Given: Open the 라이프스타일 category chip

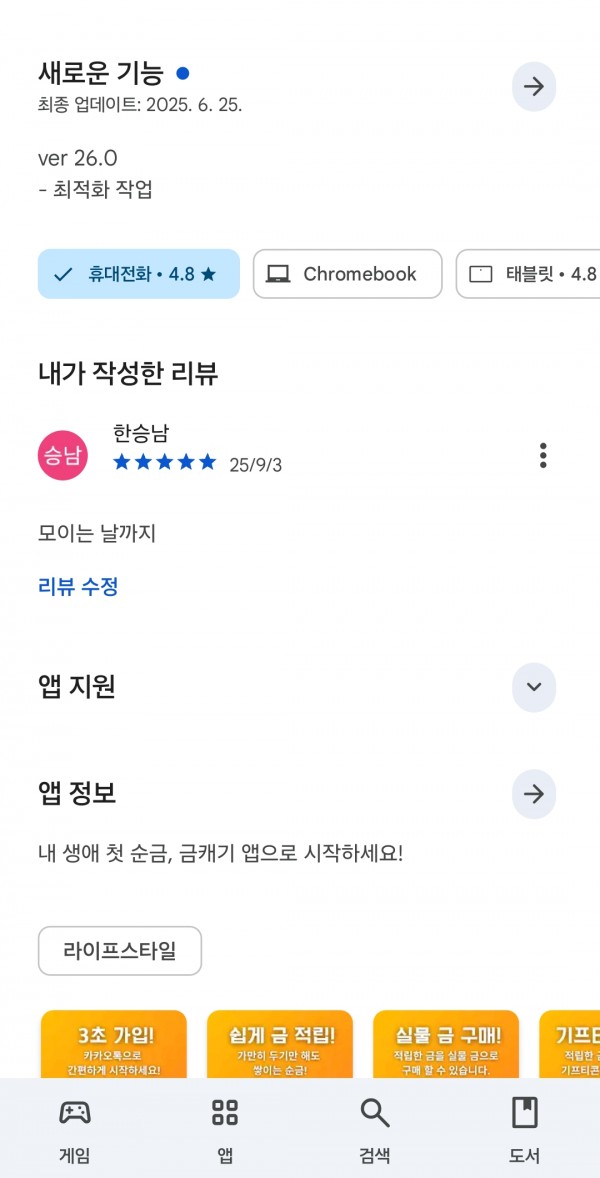Looking at the screenshot, I should coord(120,951).
